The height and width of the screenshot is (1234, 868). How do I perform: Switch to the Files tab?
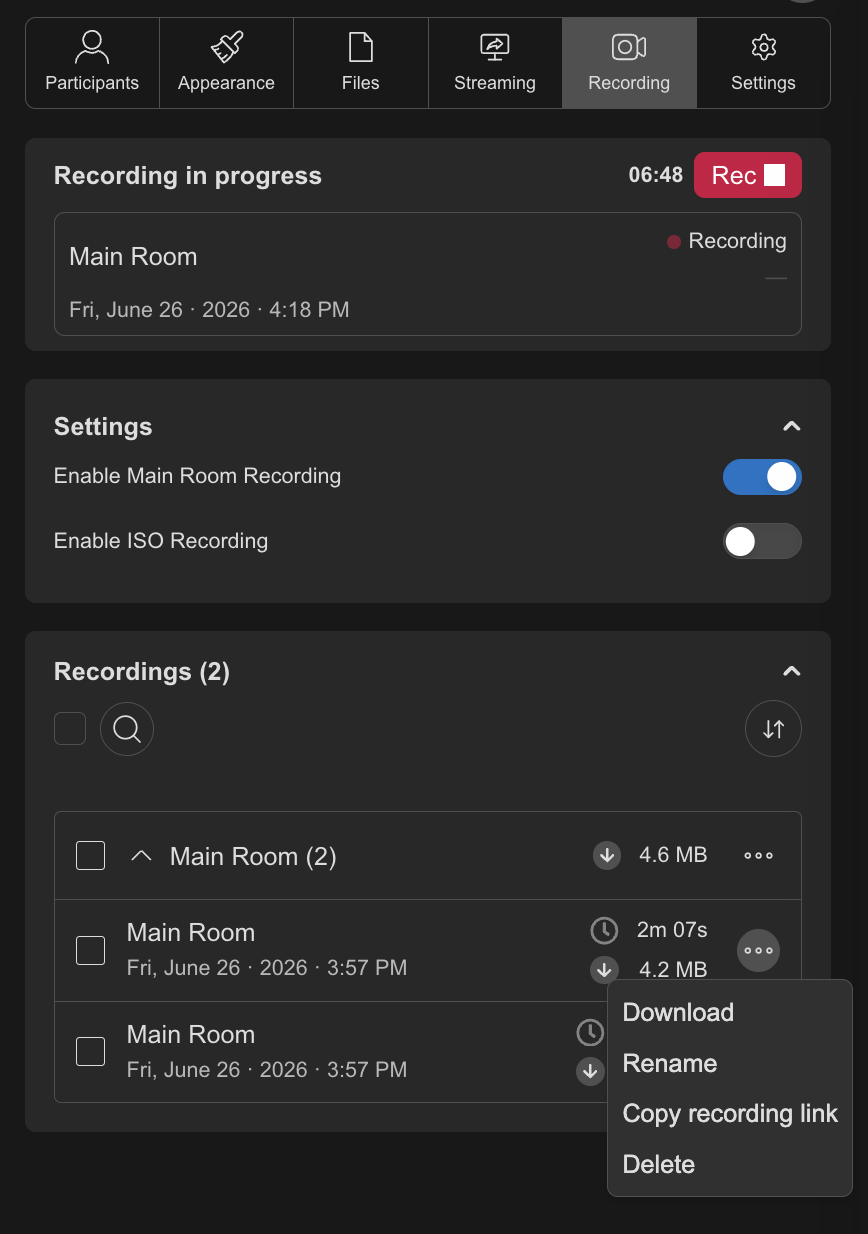tap(360, 62)
